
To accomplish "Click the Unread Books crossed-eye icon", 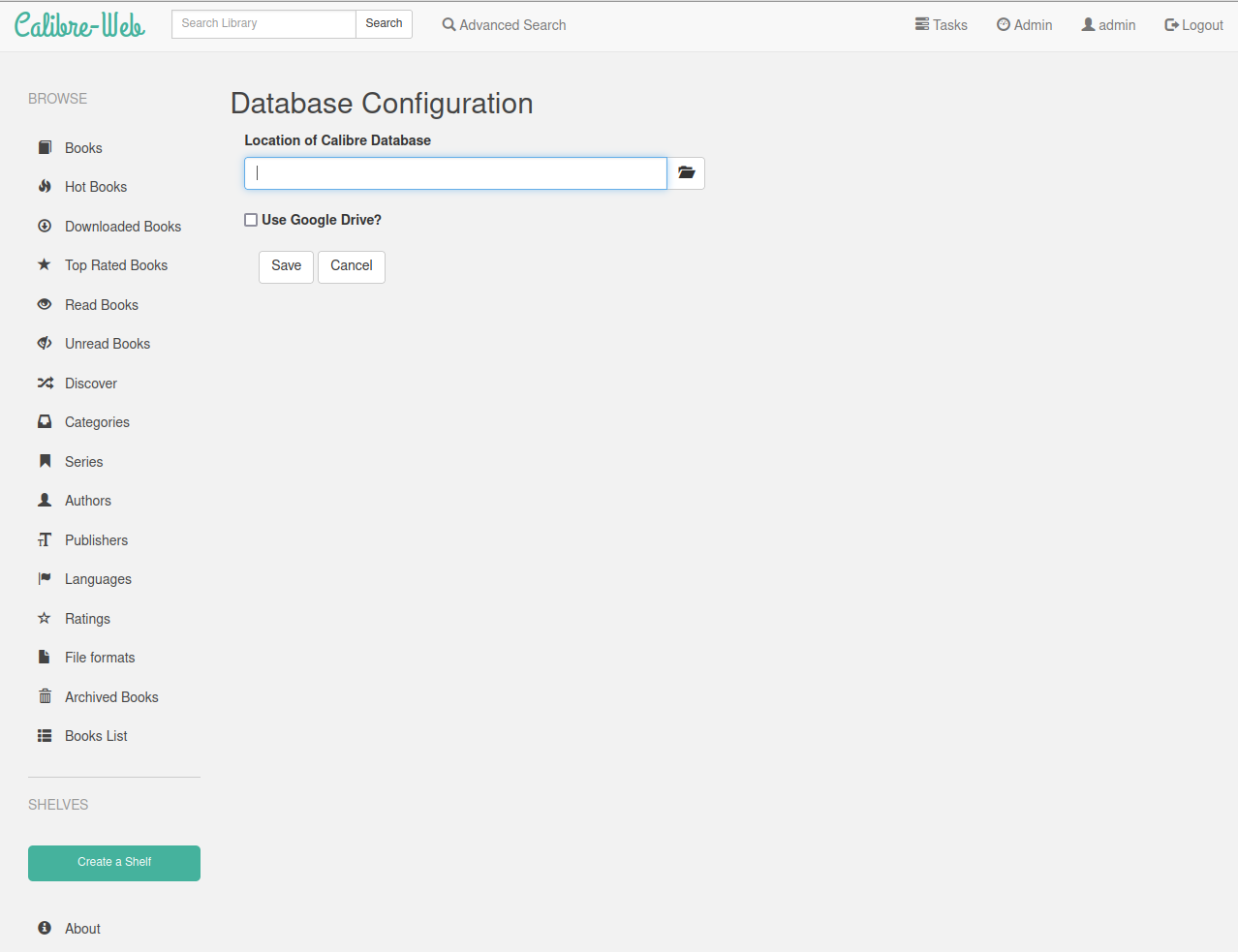I will [x=45, y=343].
